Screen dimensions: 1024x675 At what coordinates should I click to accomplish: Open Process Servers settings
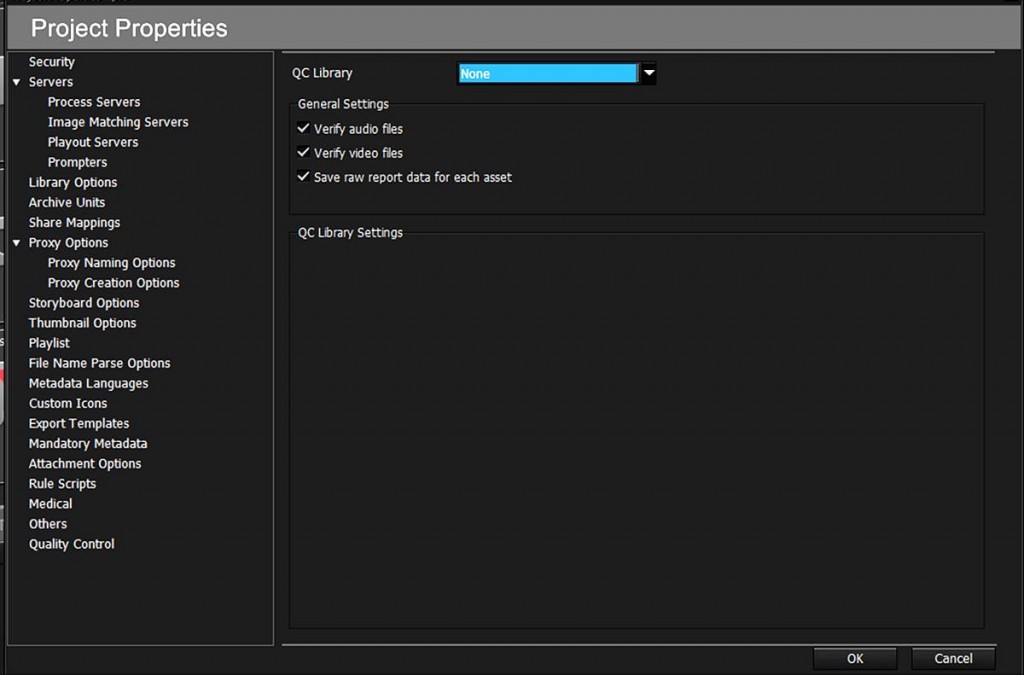click(x=93, y=102)
